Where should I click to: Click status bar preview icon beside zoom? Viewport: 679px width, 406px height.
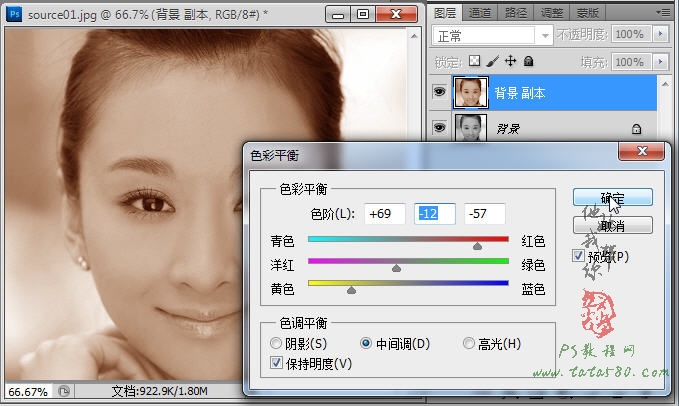[64, 391]
